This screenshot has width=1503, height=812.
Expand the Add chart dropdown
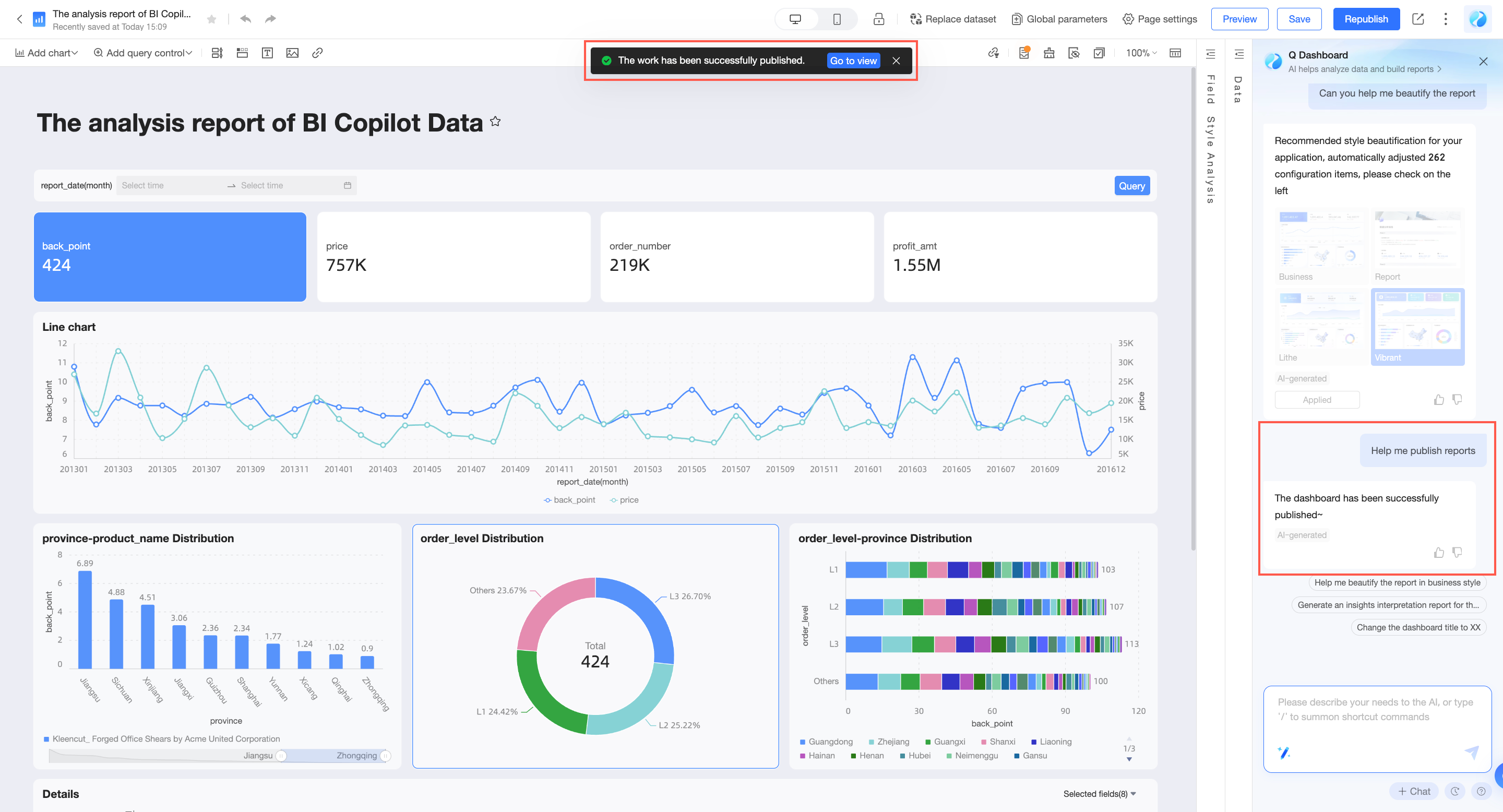[46, 53]
